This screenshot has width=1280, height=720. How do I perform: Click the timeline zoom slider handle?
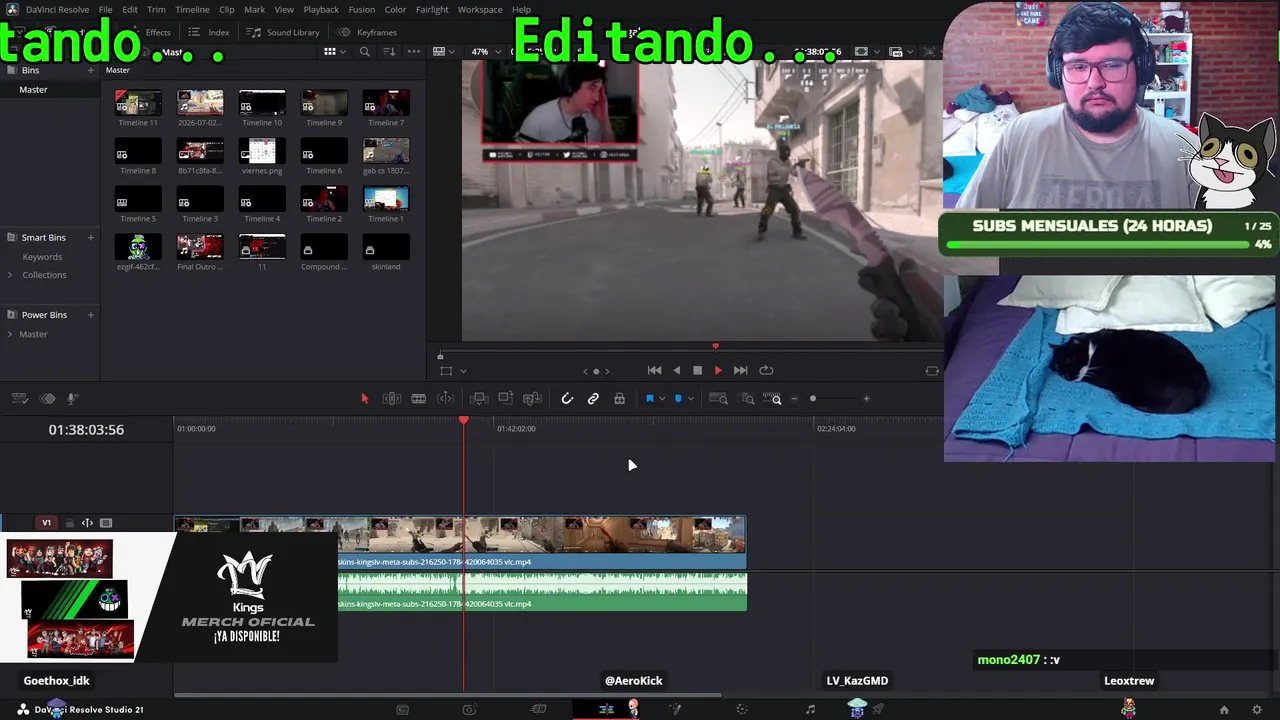click(x=813, y=399)
